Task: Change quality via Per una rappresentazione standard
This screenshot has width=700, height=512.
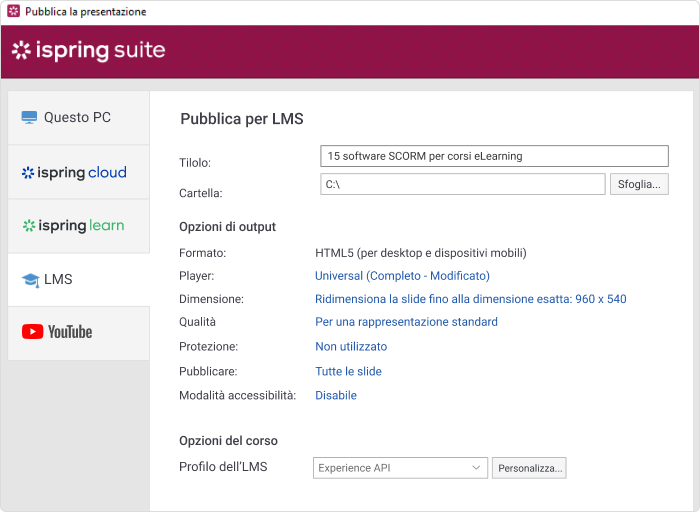Action: click(x=406, y=322)
